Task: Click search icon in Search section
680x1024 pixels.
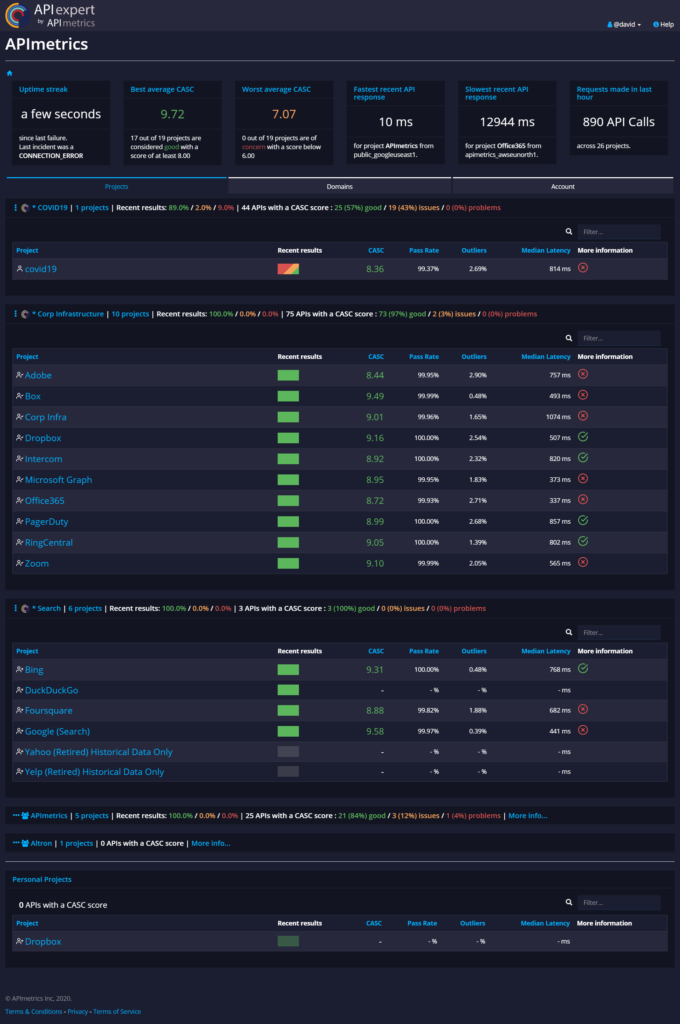Action: point(569,632)
